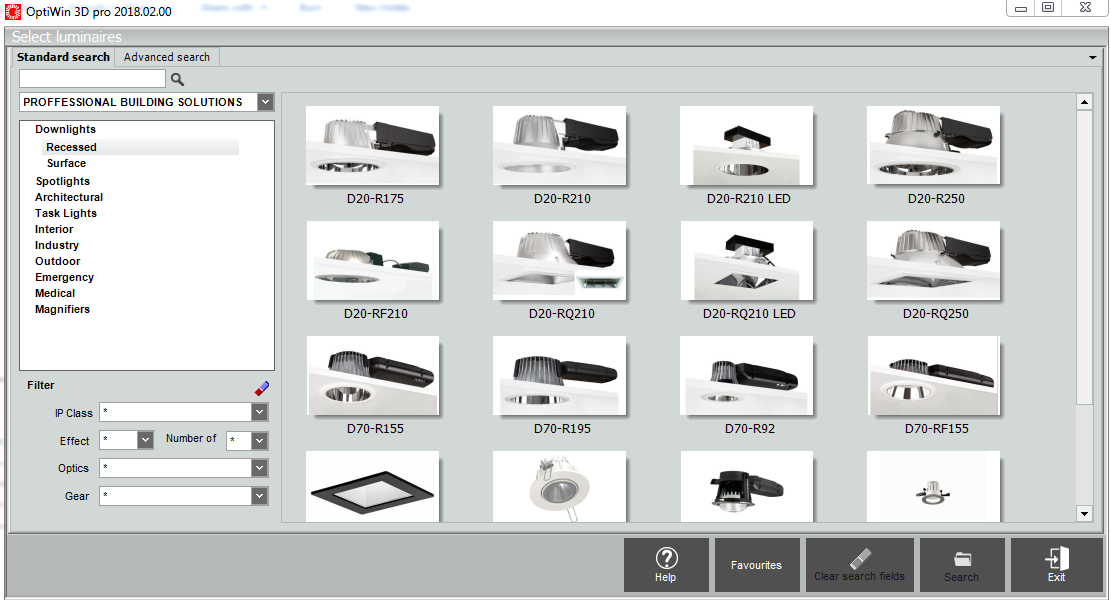
Task: Open the Gear dropdown
Action: (259, 496)
